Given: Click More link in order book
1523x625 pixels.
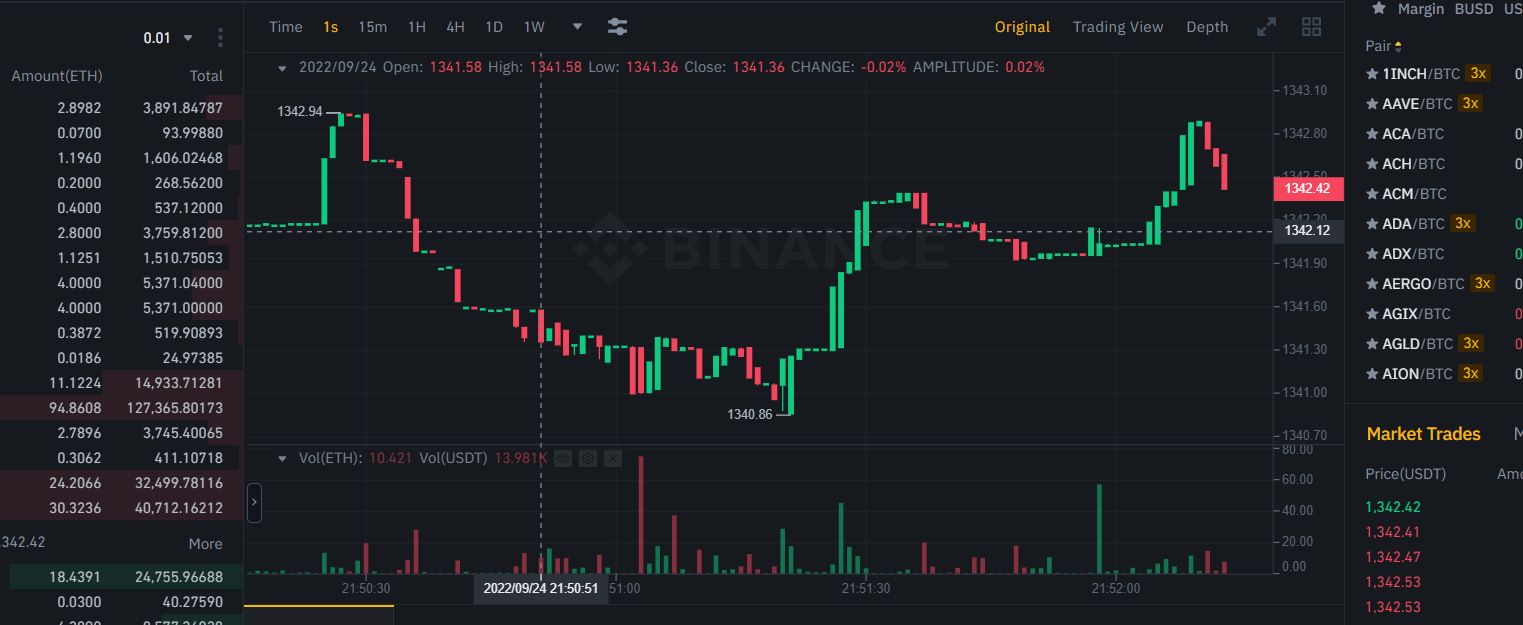Looking at the screenshot, I should [x=205, y=544].
